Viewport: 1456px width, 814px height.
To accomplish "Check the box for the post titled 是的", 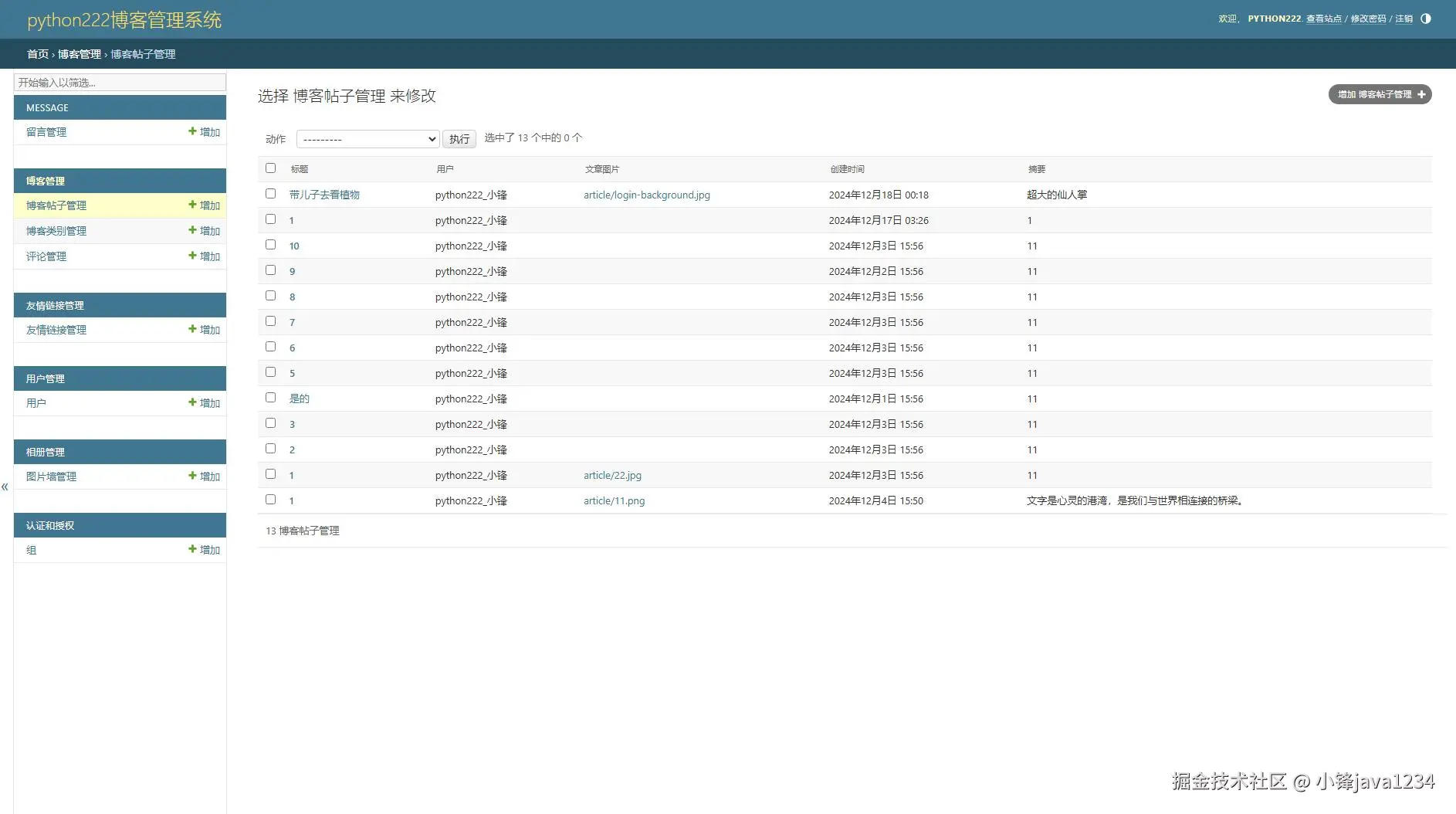I will click(x=270, y=398).
